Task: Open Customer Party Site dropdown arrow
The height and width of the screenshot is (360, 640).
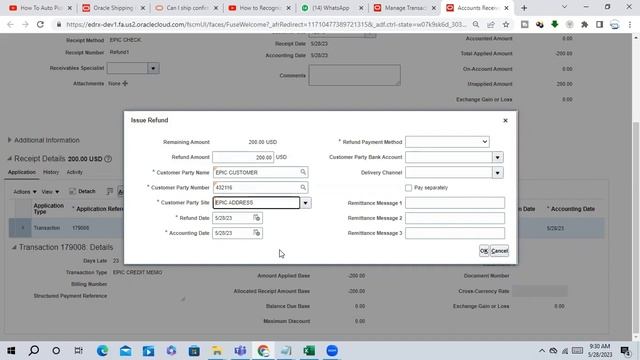Action: coord(306,203)
